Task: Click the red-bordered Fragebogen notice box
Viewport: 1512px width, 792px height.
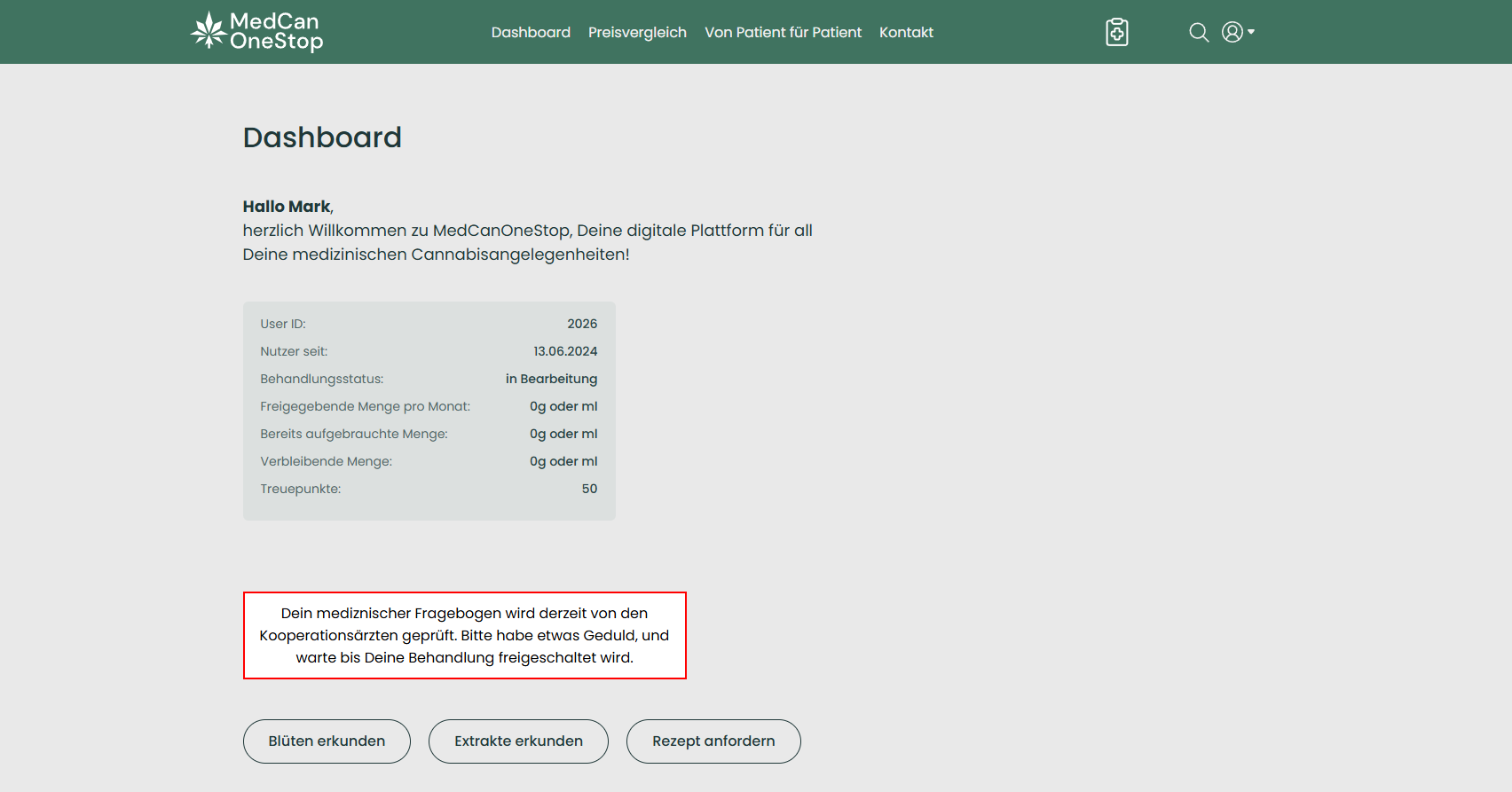Action: click(x=464, y=635)
